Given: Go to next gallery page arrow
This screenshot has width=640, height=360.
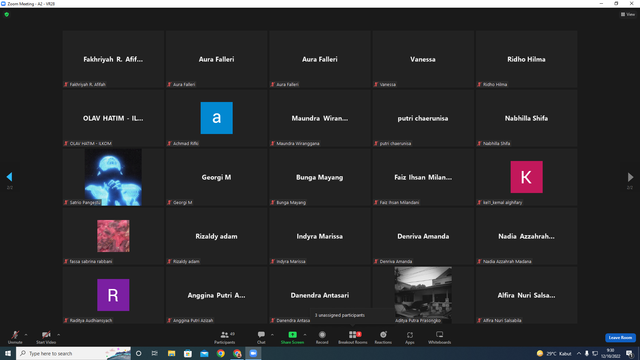Looking at the screenshot, I should [x=630, y=177].
